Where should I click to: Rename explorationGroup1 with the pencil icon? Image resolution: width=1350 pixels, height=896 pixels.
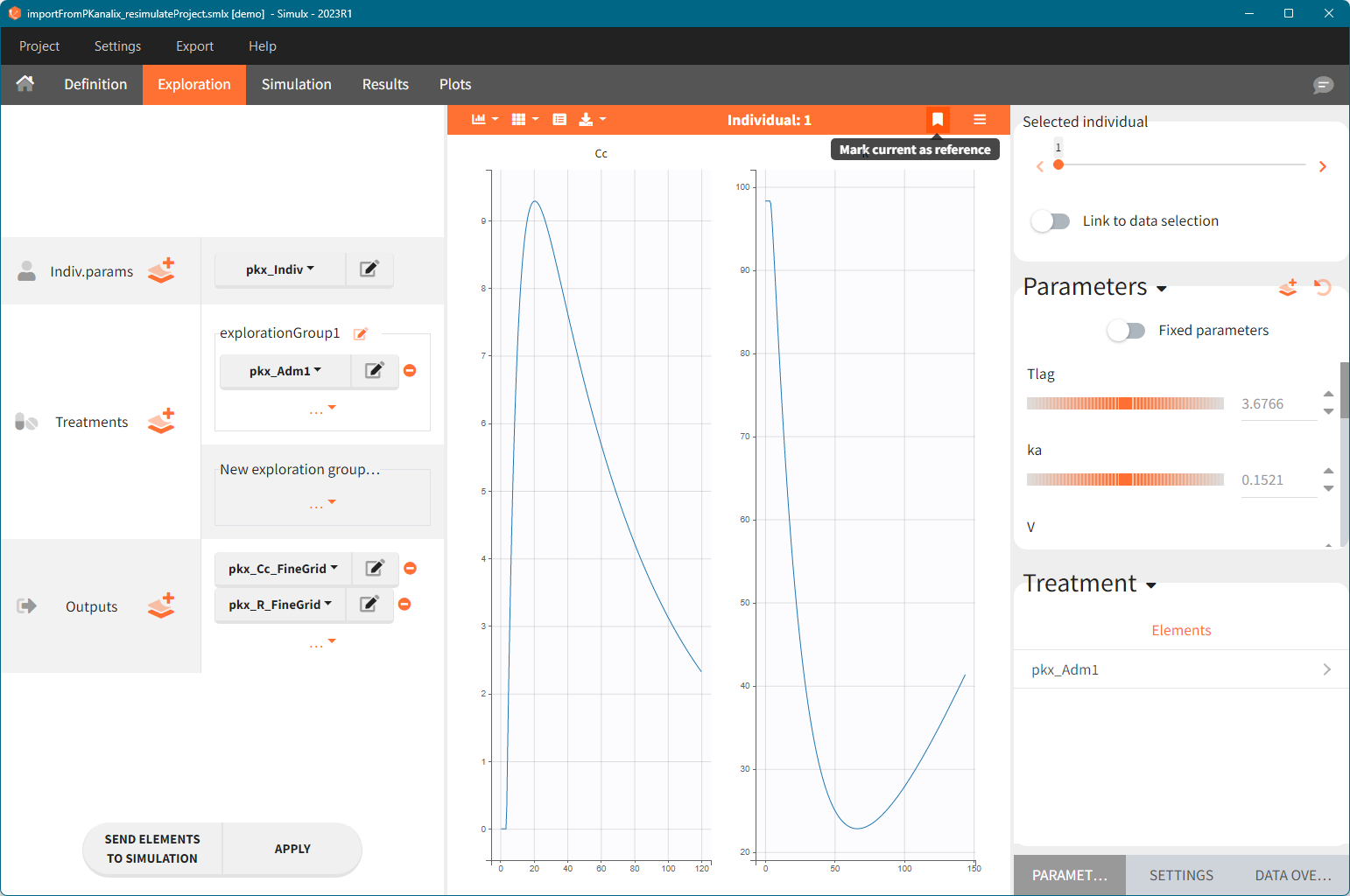tap(360, 333)
